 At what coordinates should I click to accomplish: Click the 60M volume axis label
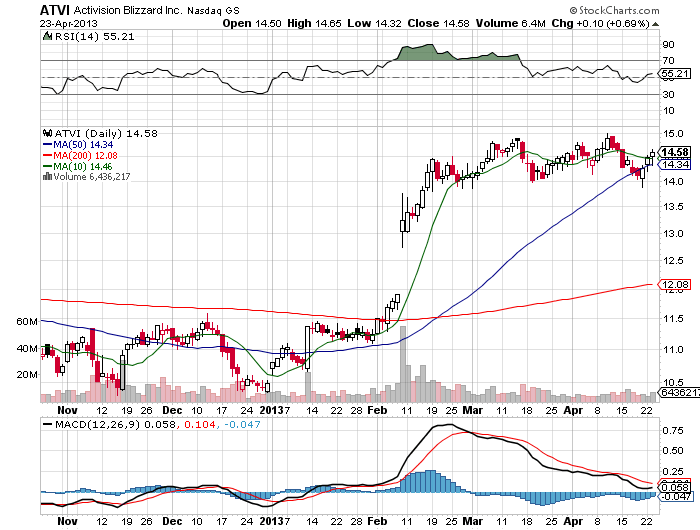27,321
